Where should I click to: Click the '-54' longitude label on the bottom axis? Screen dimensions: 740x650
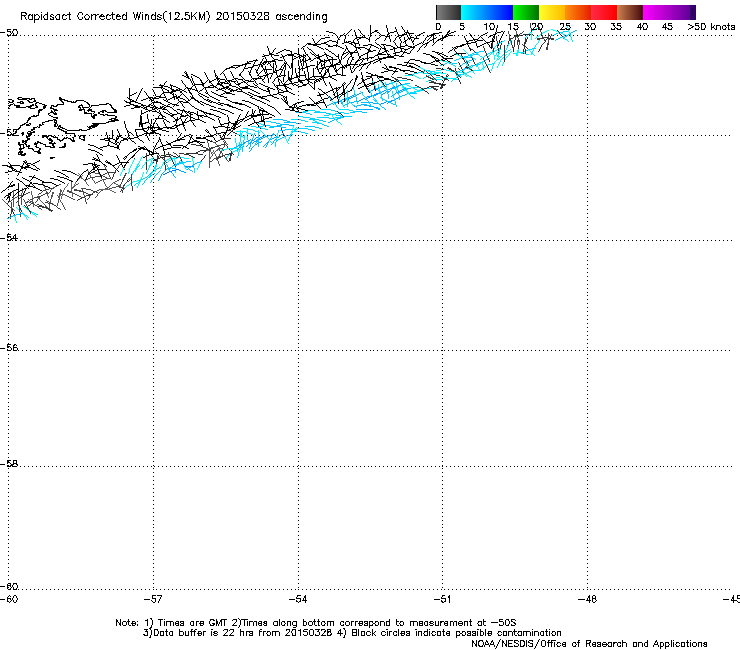(x=298, y=599)
